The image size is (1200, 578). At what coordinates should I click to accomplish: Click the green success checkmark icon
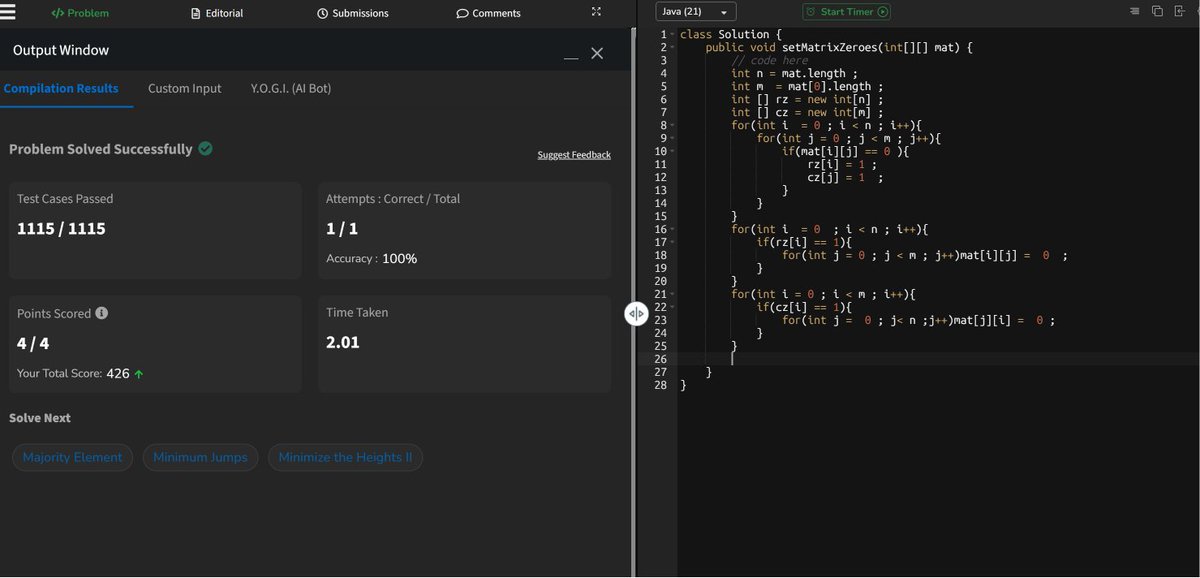205,148
